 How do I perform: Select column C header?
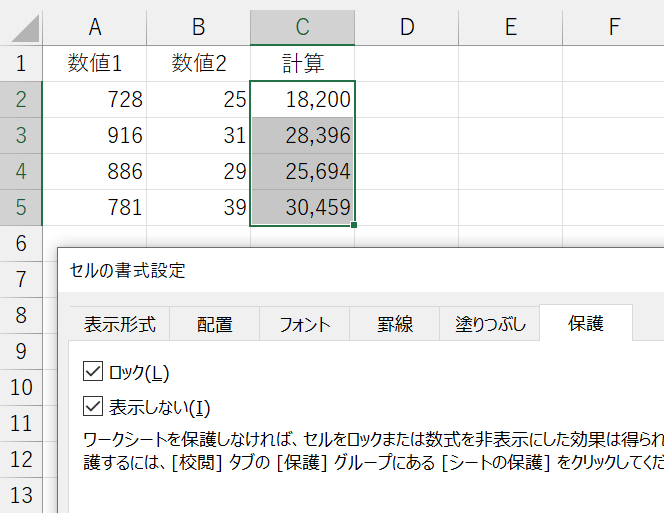(x=302, y=27)
